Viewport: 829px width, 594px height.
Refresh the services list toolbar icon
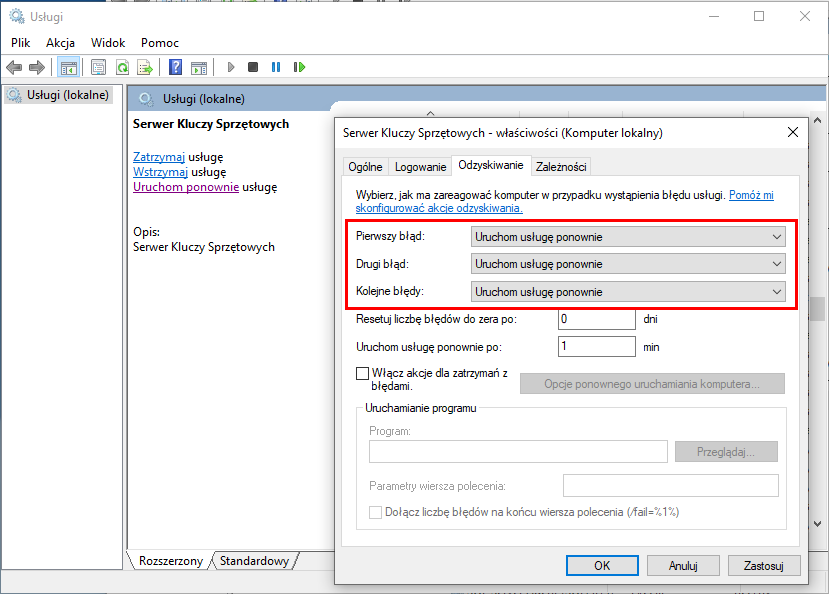pyautogui.click(x=123, y=67)
